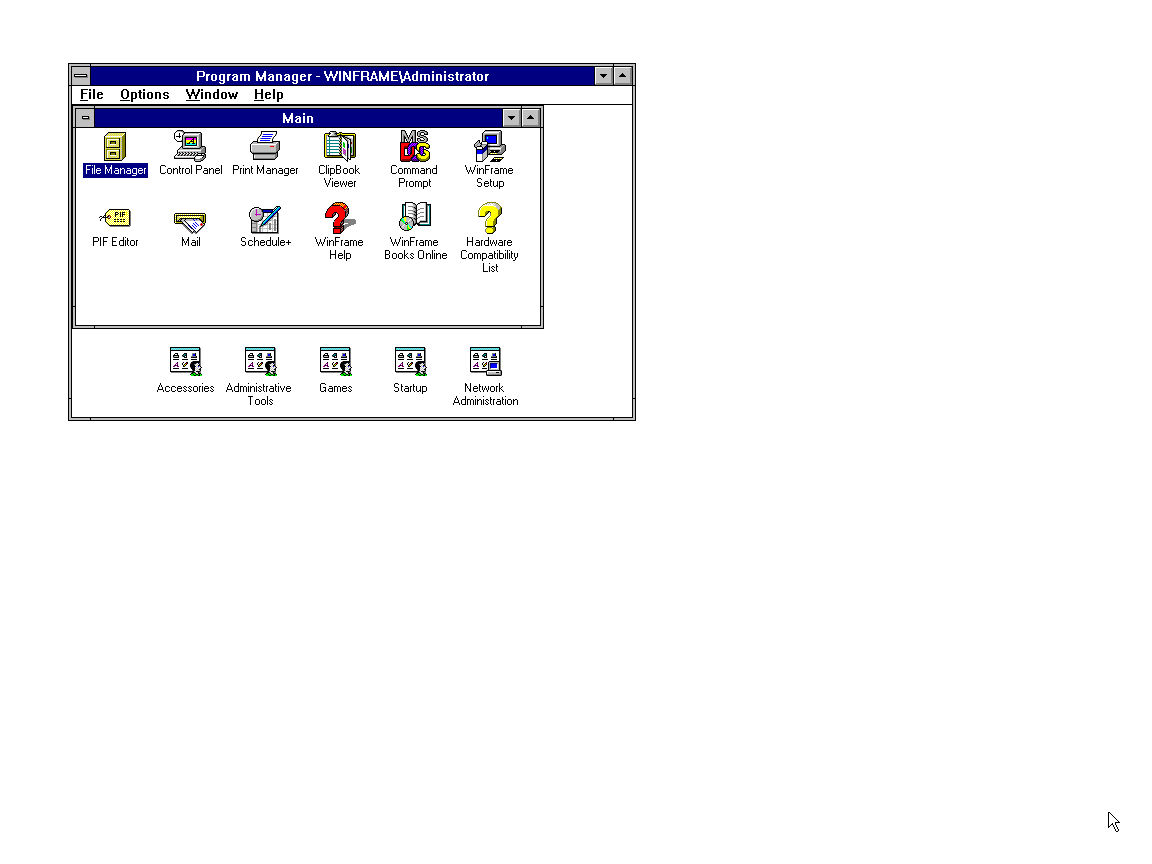Open the Main window's control menu box
The height and width of the screenshot is (864, 1152).
point(85,118)
